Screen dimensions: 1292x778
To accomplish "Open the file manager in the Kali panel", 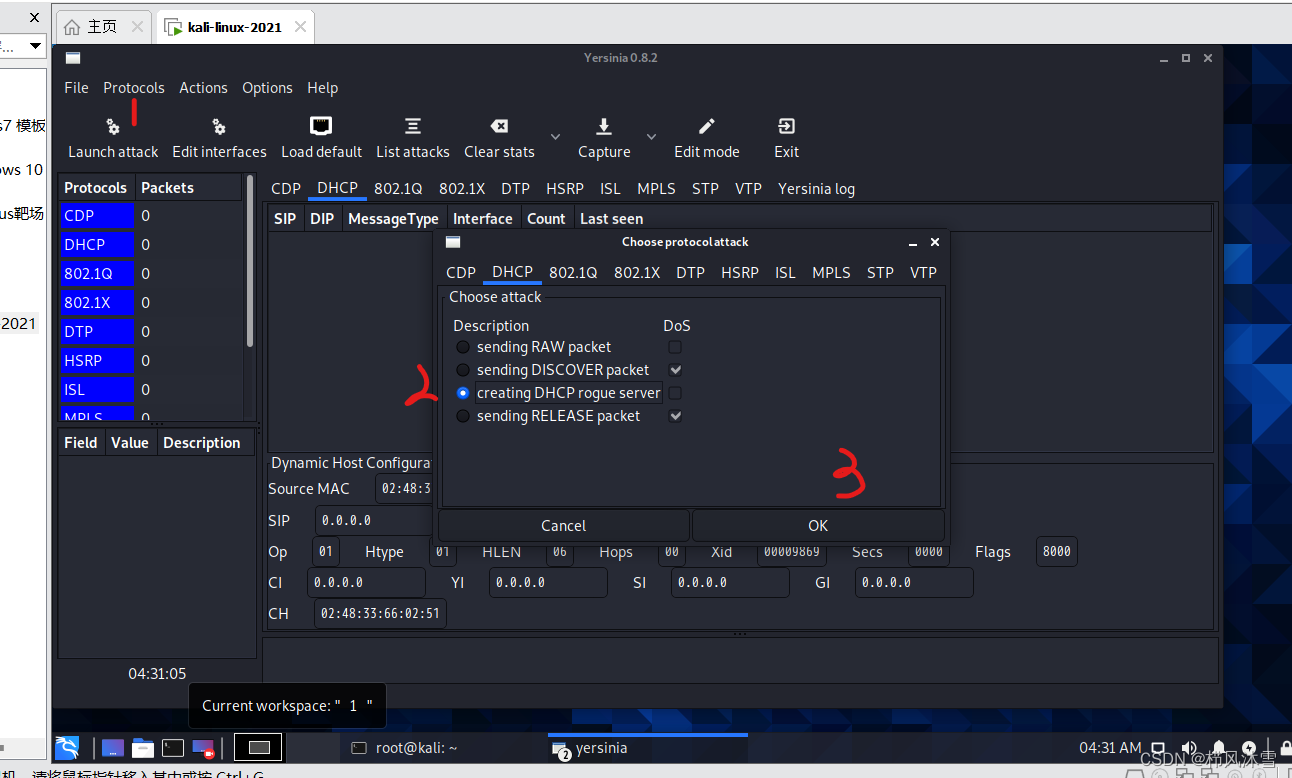I will click(142, 747).
